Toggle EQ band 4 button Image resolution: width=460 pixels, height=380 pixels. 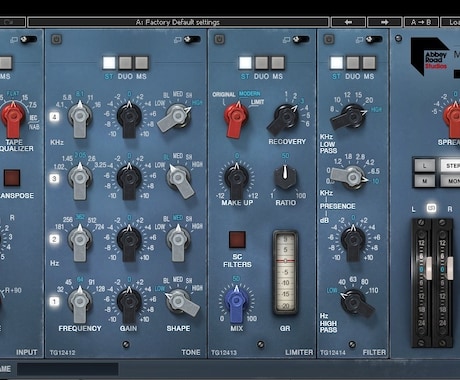pos(54,117)
